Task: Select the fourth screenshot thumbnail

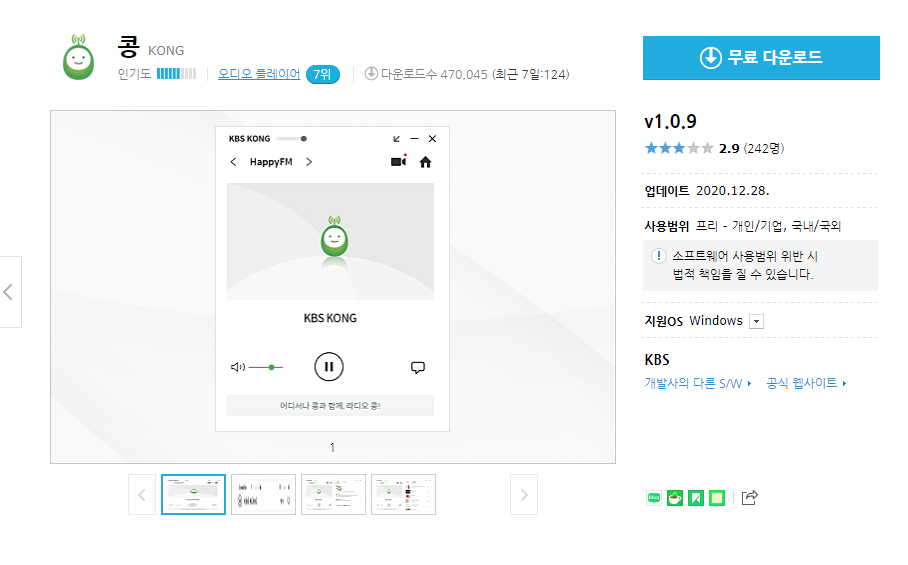Action: click(404, 494)
